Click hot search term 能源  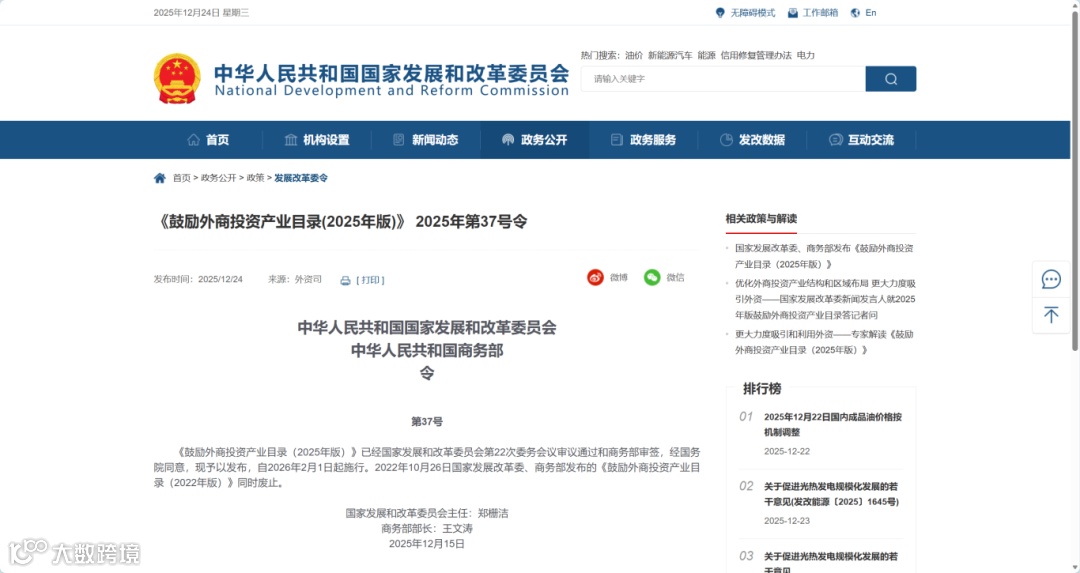(x=706, y=55)
